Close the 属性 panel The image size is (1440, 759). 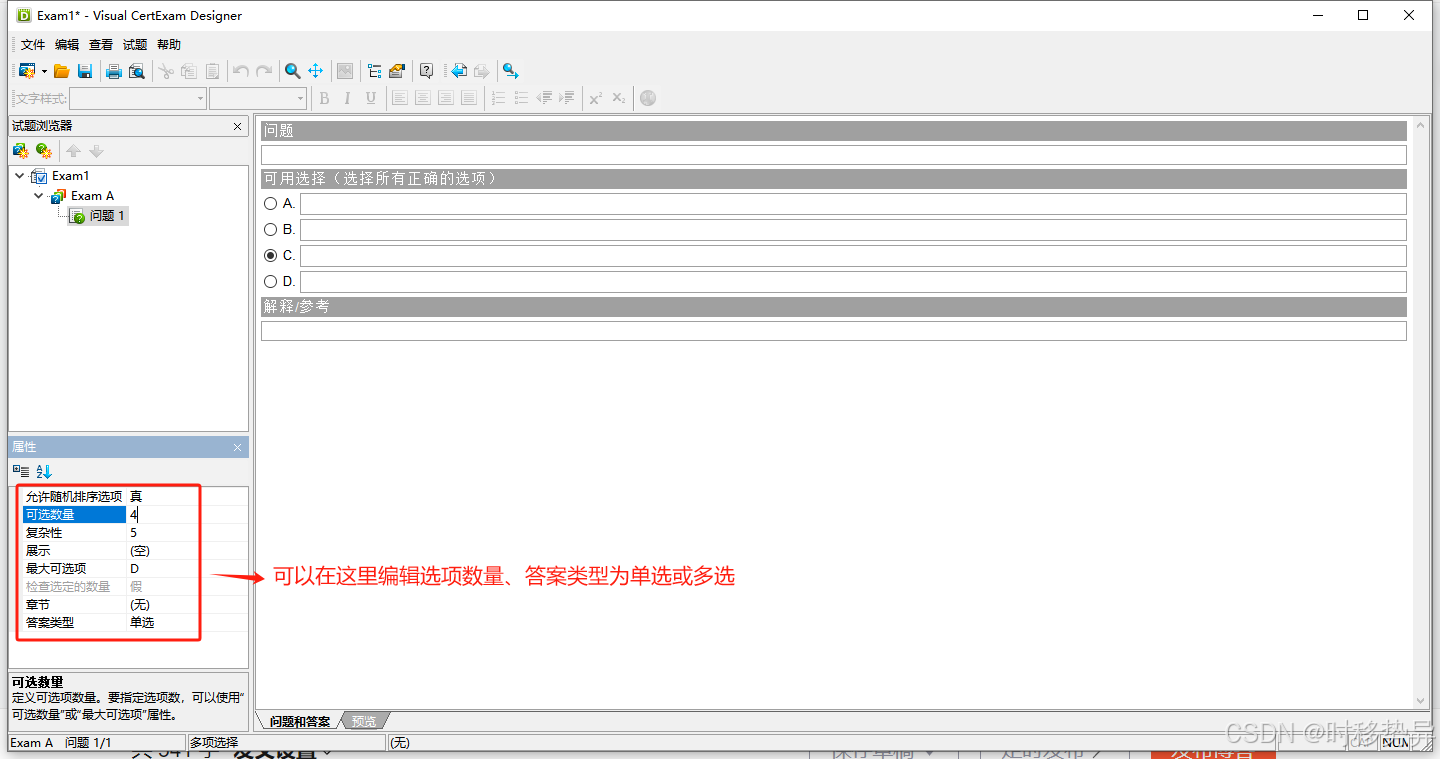pyautogui.click(x=238, y=447)
